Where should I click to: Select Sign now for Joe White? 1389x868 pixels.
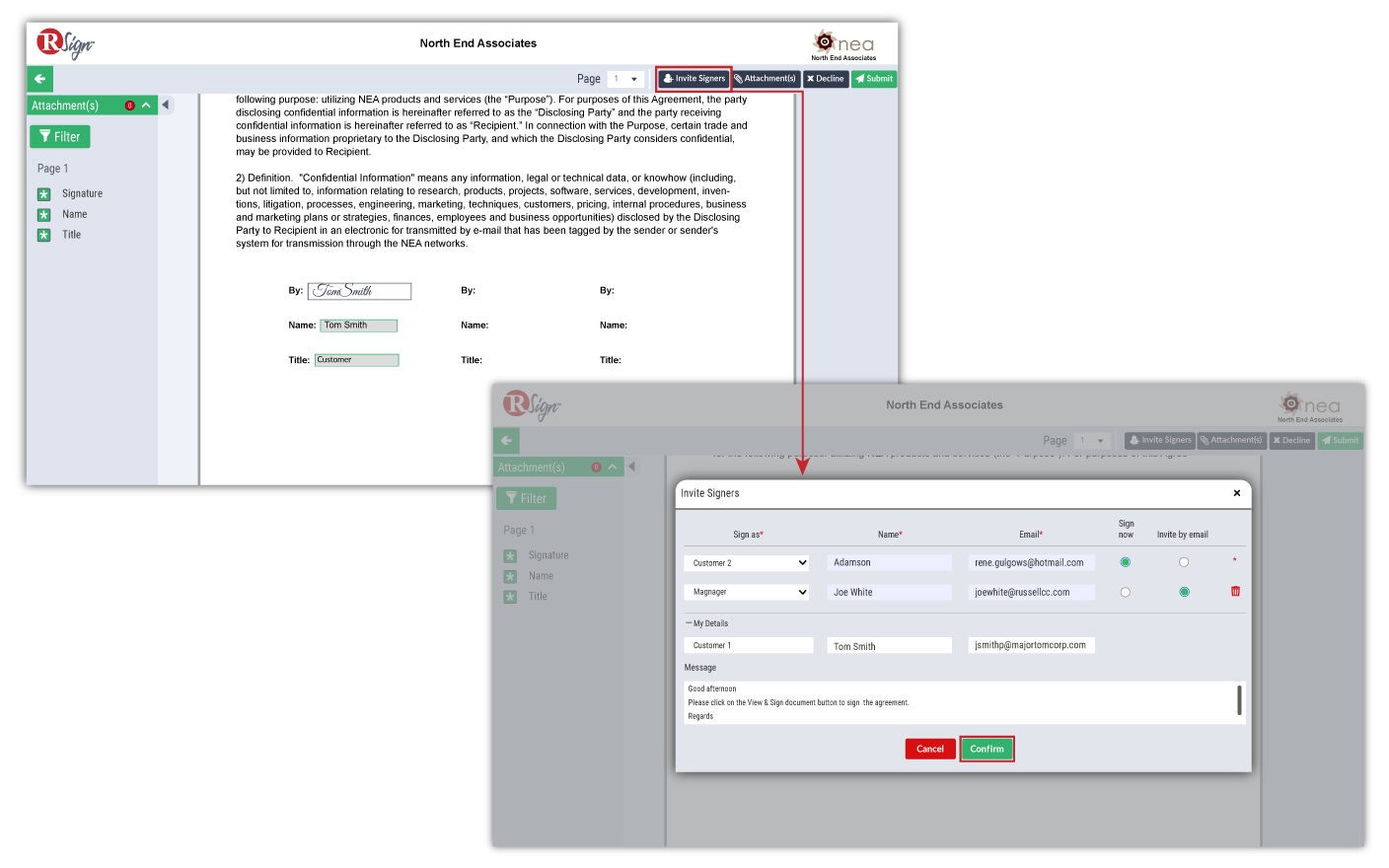[1125, 593]
